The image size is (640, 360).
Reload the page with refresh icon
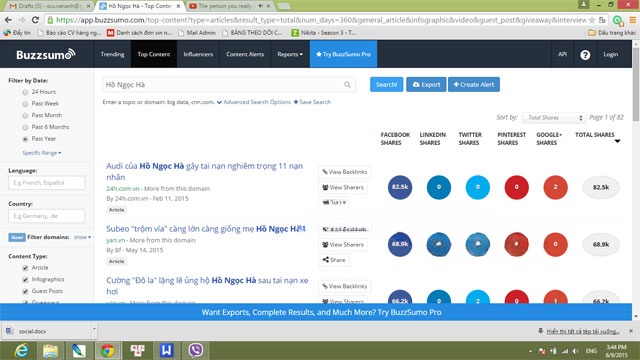point(35,20)
